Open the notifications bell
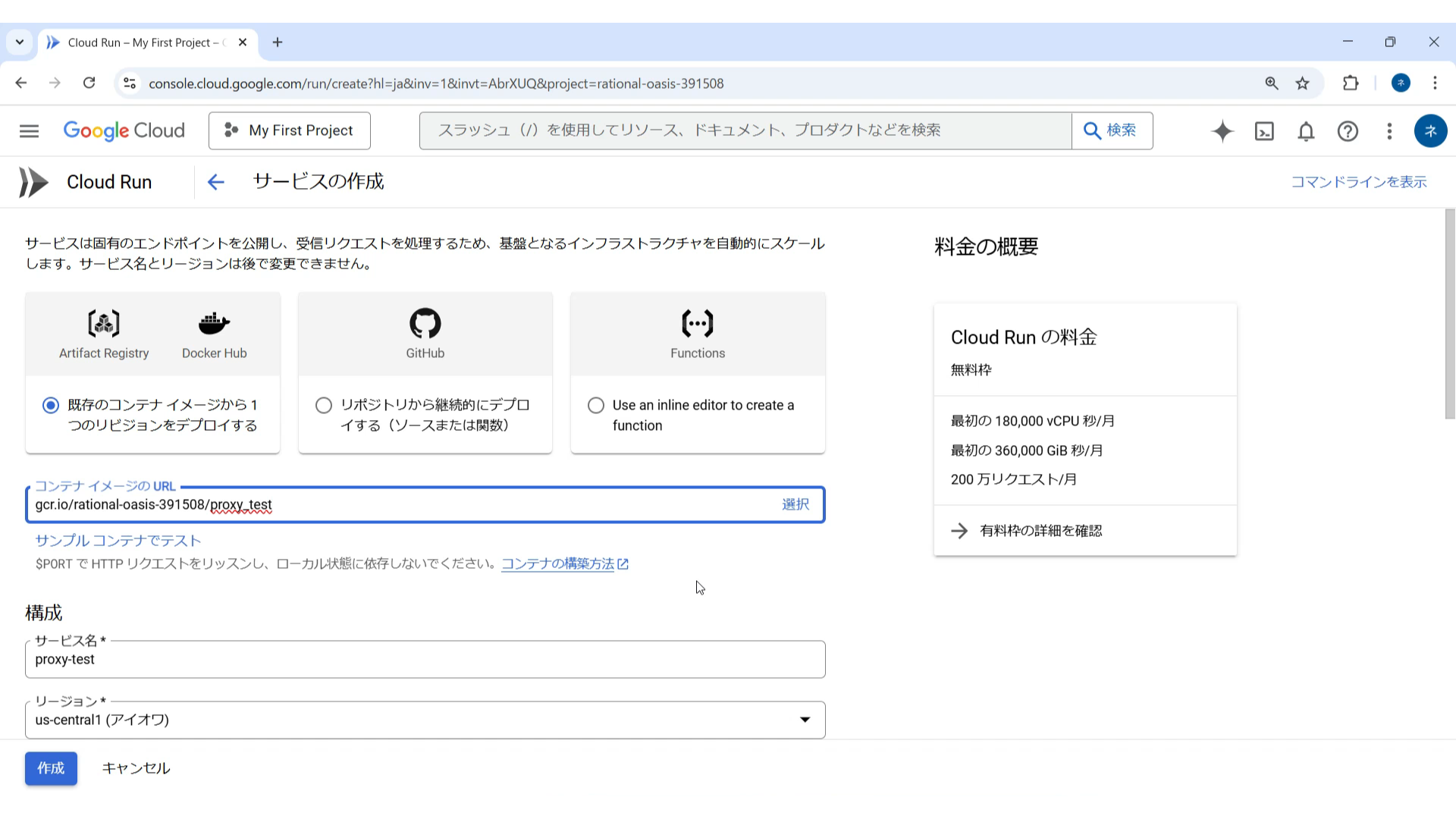 coord(1306,131)
